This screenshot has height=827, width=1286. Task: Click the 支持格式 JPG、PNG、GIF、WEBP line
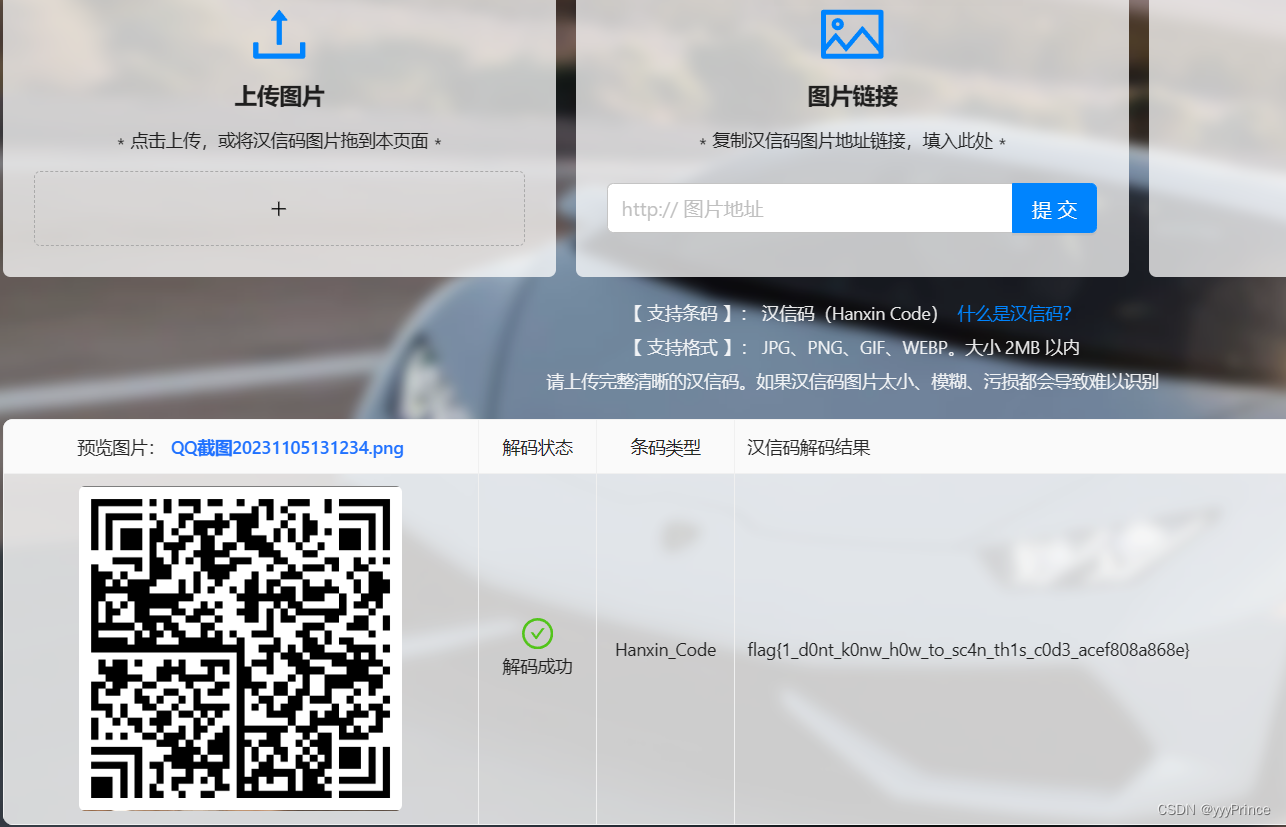852,348
